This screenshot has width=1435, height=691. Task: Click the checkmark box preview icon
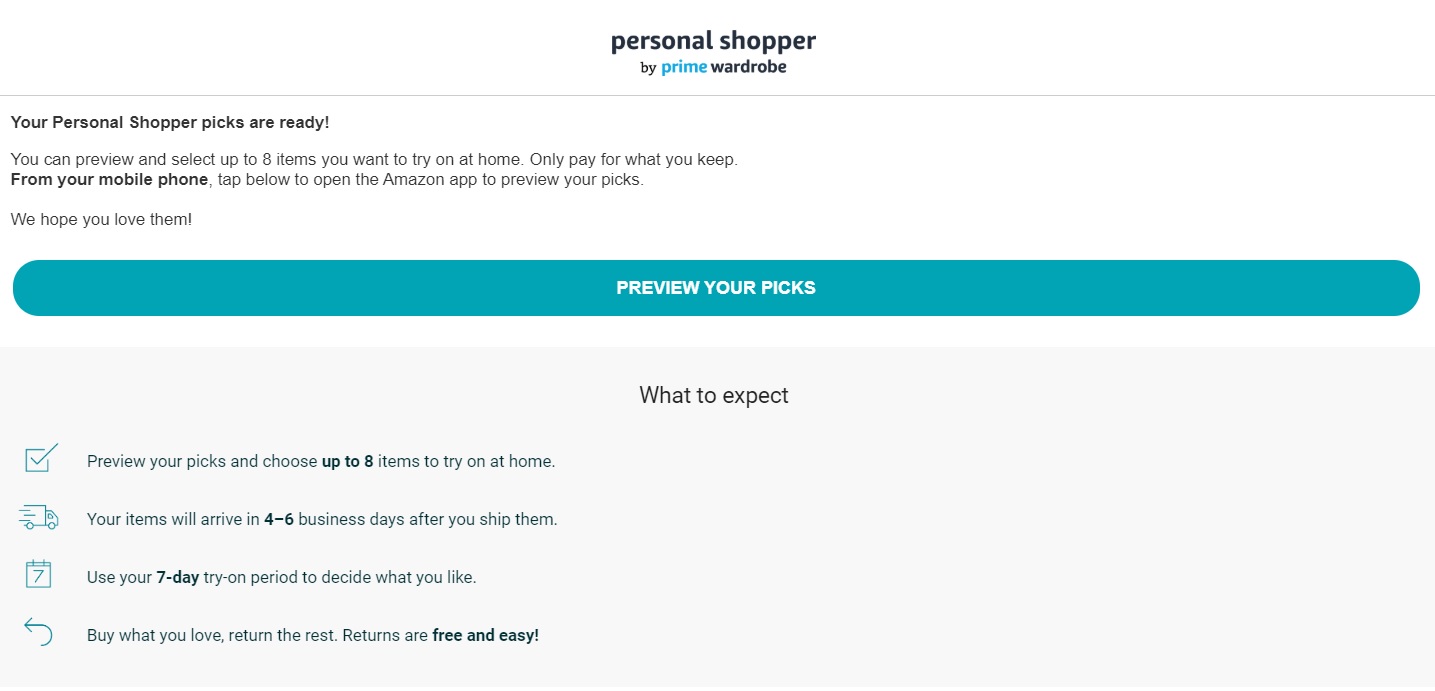(x=41, y=458)
